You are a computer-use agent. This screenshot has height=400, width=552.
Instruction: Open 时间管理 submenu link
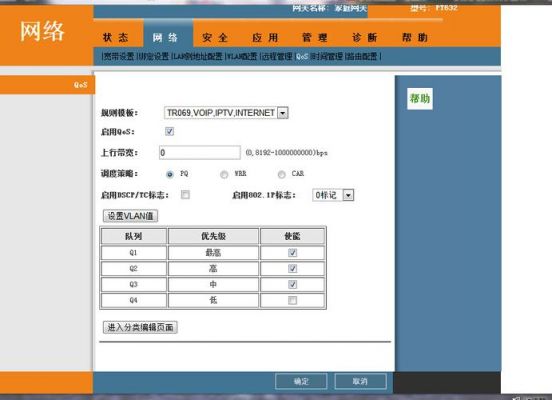pos(327,56)
